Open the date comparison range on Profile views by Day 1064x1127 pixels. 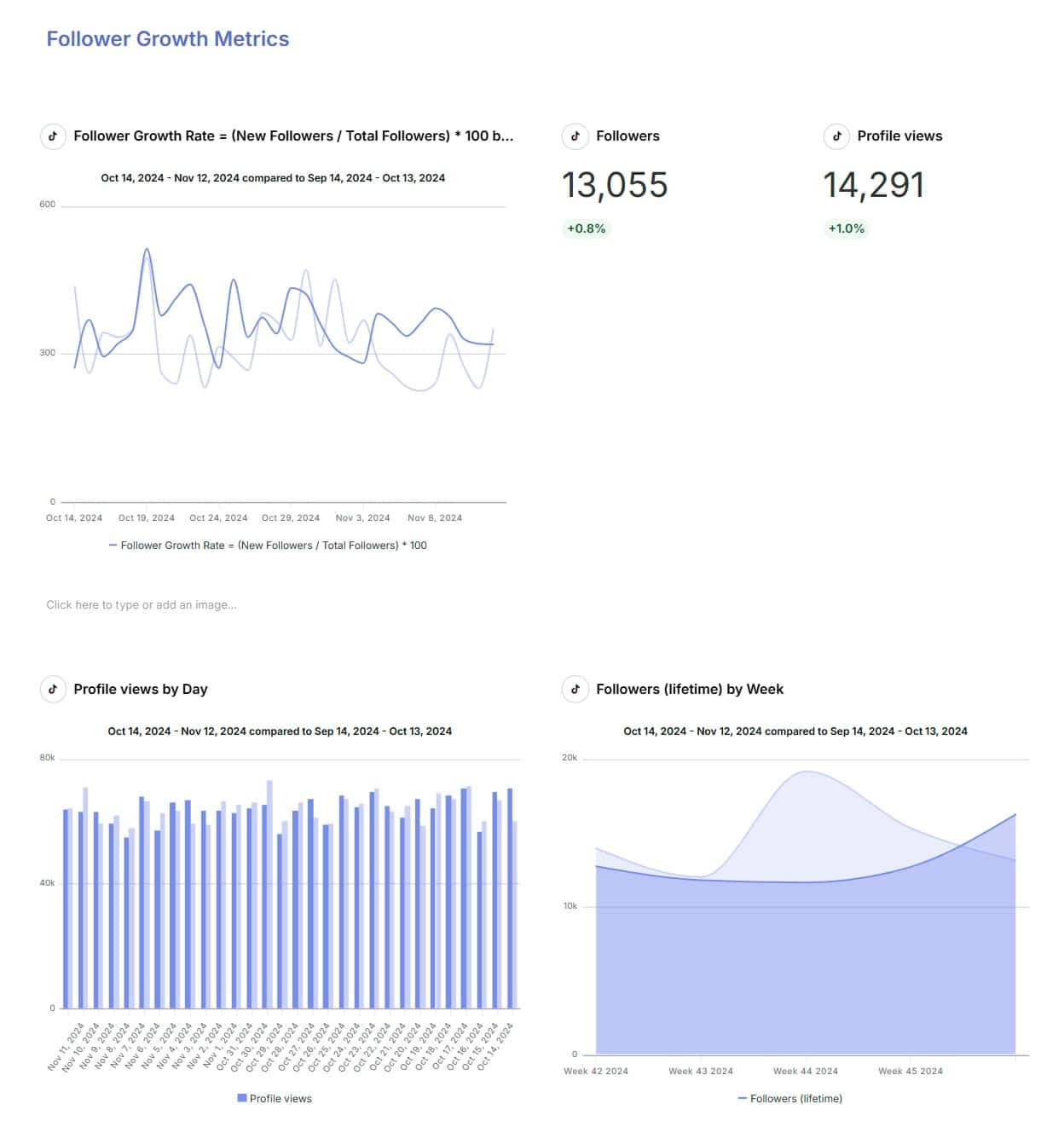(x=280, y=731)
